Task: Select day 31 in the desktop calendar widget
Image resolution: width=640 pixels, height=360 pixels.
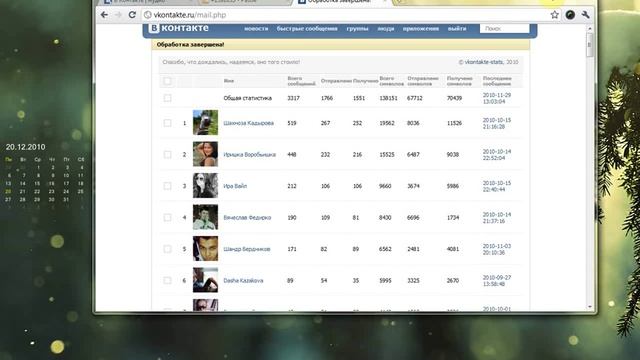Action: 66,200
